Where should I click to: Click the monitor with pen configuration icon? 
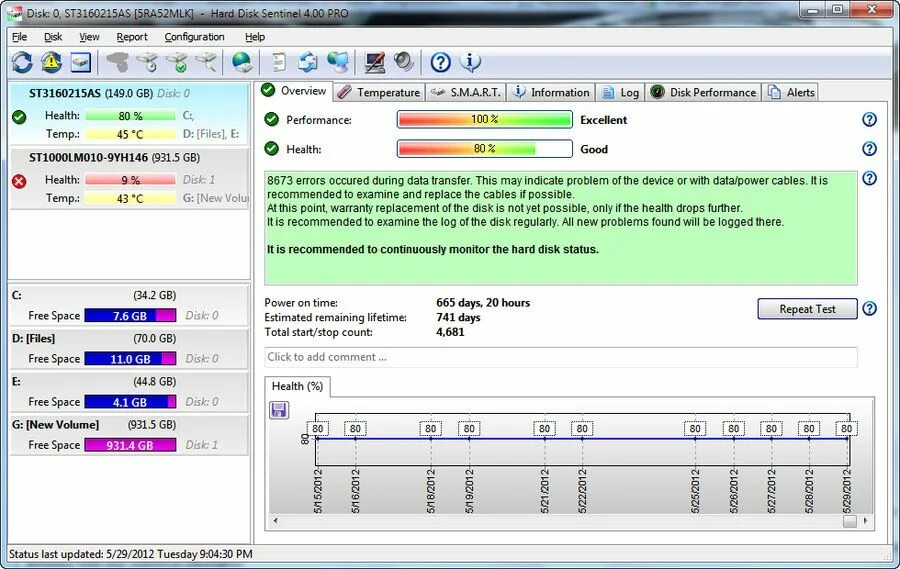coord(374,62)
